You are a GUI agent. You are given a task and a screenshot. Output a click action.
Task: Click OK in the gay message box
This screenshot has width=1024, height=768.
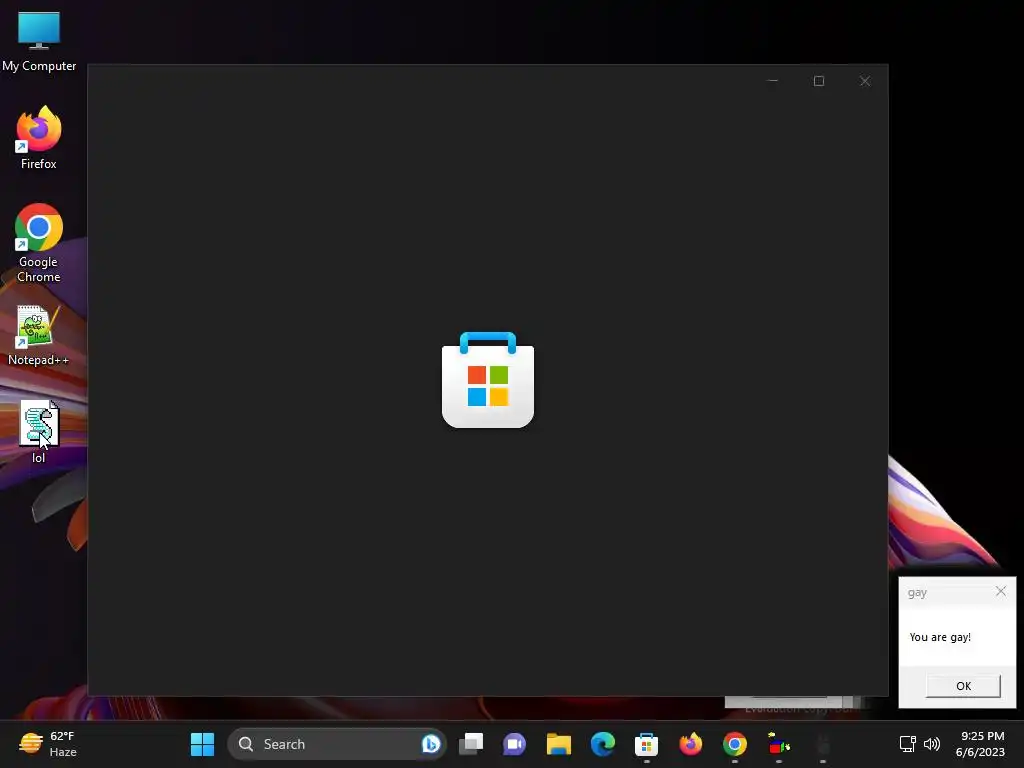pyautogui.click(x=963, y=686)
